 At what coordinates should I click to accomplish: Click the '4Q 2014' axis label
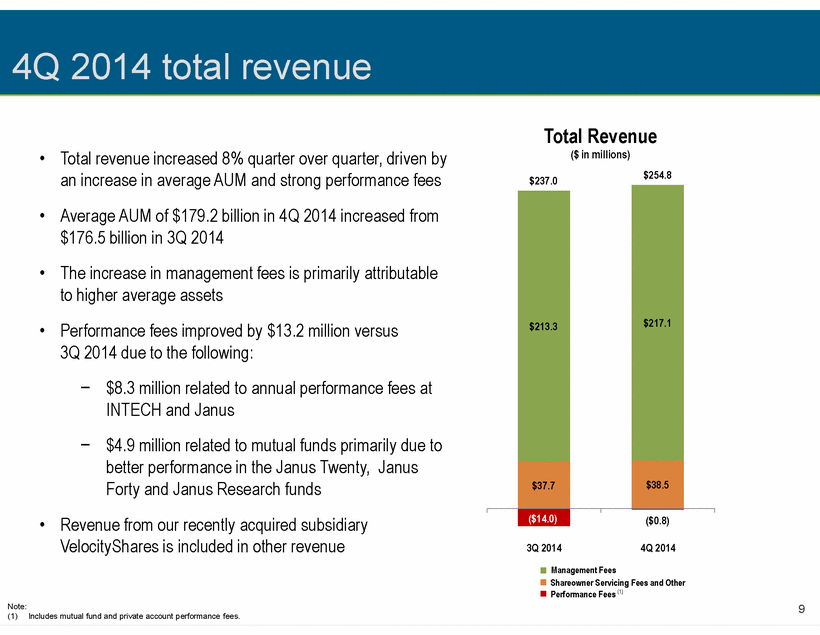pos(658,548)
